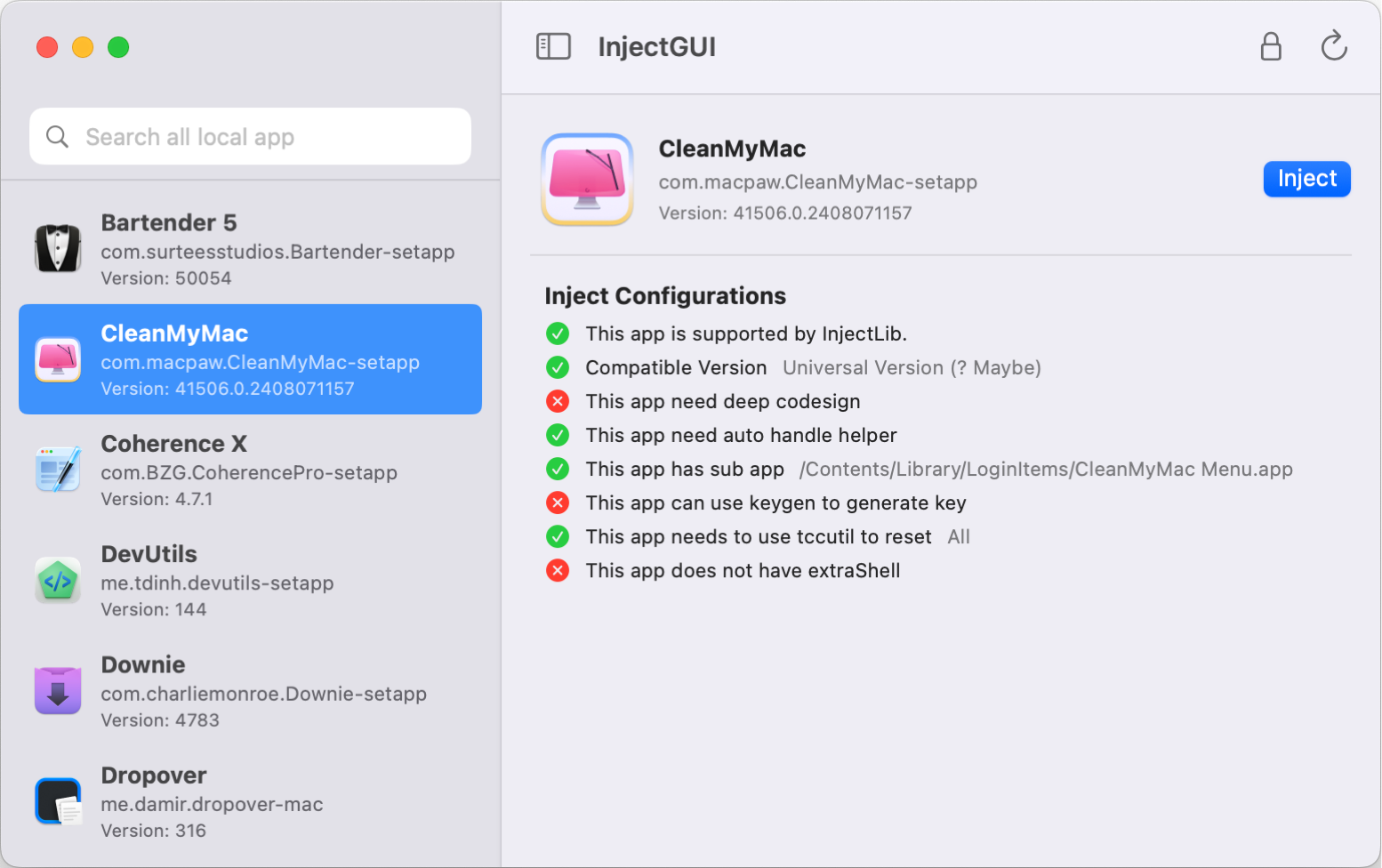Click the CleanMyMac Menu.app sub app path
Image resolution: width=1382 pixels, height=868 pixels.
point(1046,470)
